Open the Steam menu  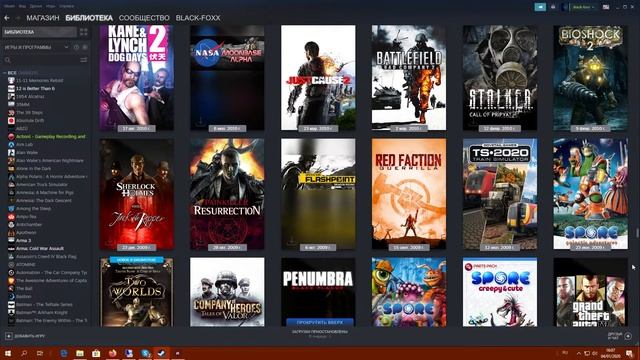[x=9, y=6]
